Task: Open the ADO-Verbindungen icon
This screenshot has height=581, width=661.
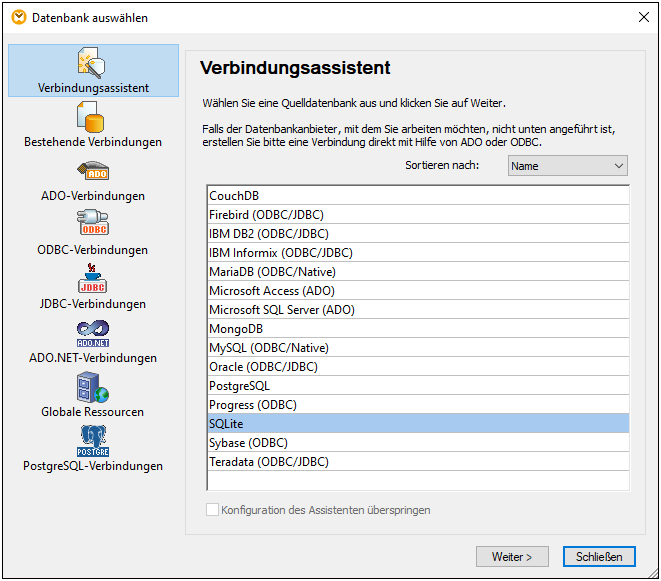Action: pos(92,171)
